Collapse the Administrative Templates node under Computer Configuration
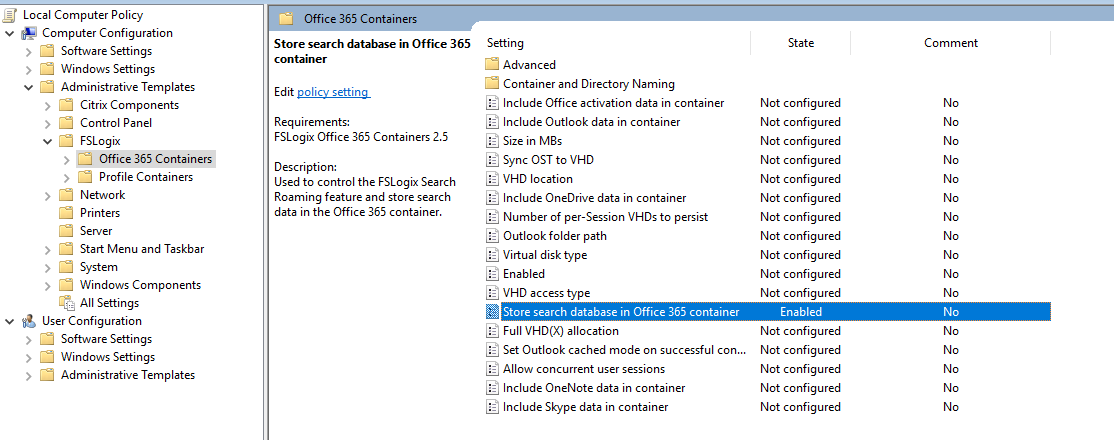This screenshot has height=440, width=1114. tap(28, 87)
